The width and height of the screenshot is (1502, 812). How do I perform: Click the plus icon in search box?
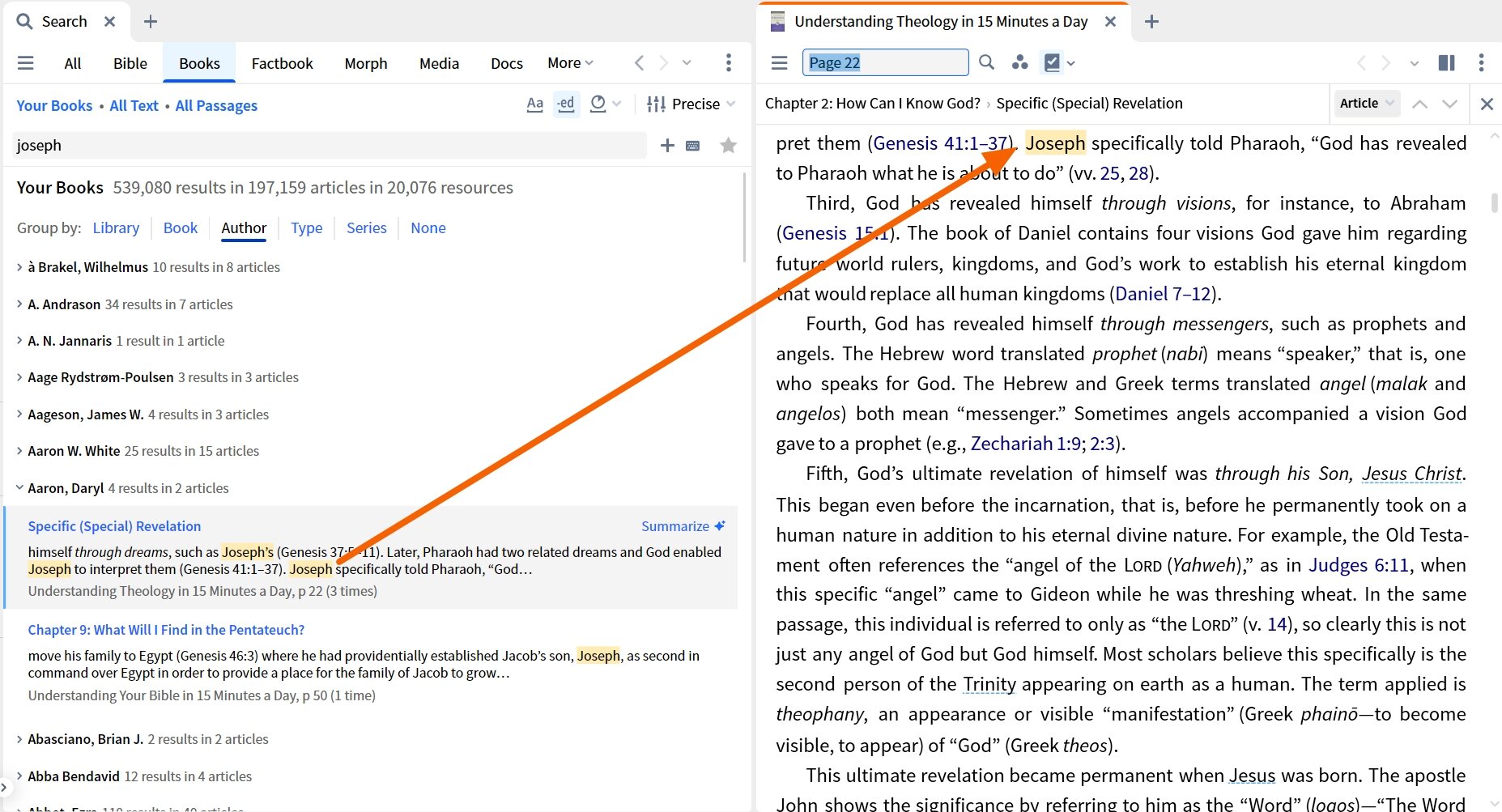(x=667, y=146)
